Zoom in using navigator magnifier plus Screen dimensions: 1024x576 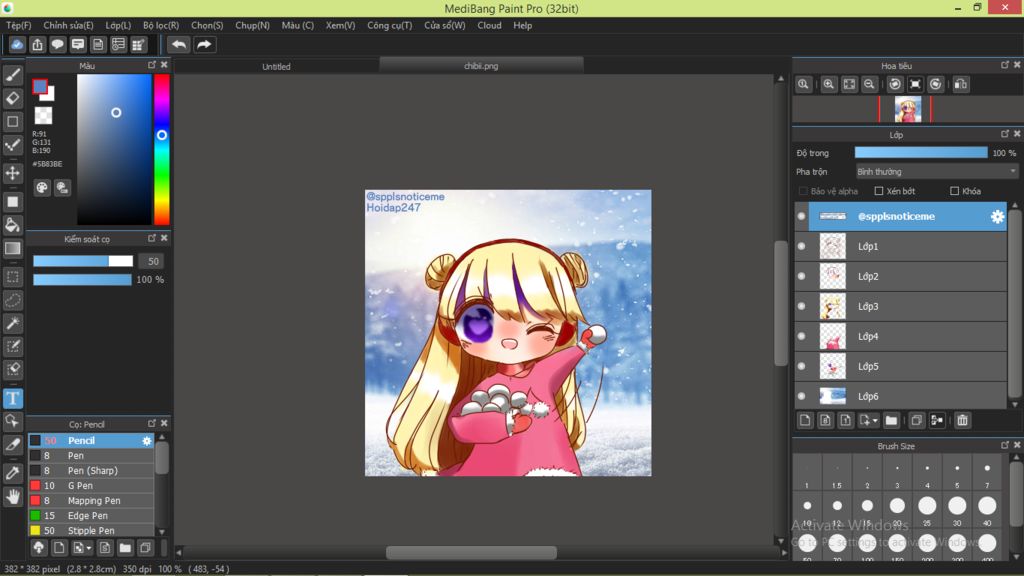[x=829, y=84]
